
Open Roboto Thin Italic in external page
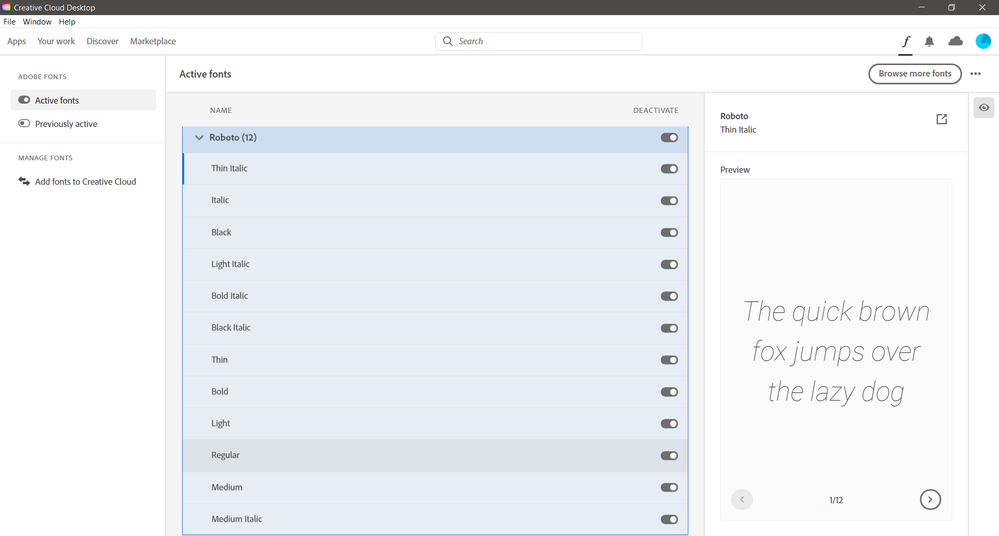942,119
